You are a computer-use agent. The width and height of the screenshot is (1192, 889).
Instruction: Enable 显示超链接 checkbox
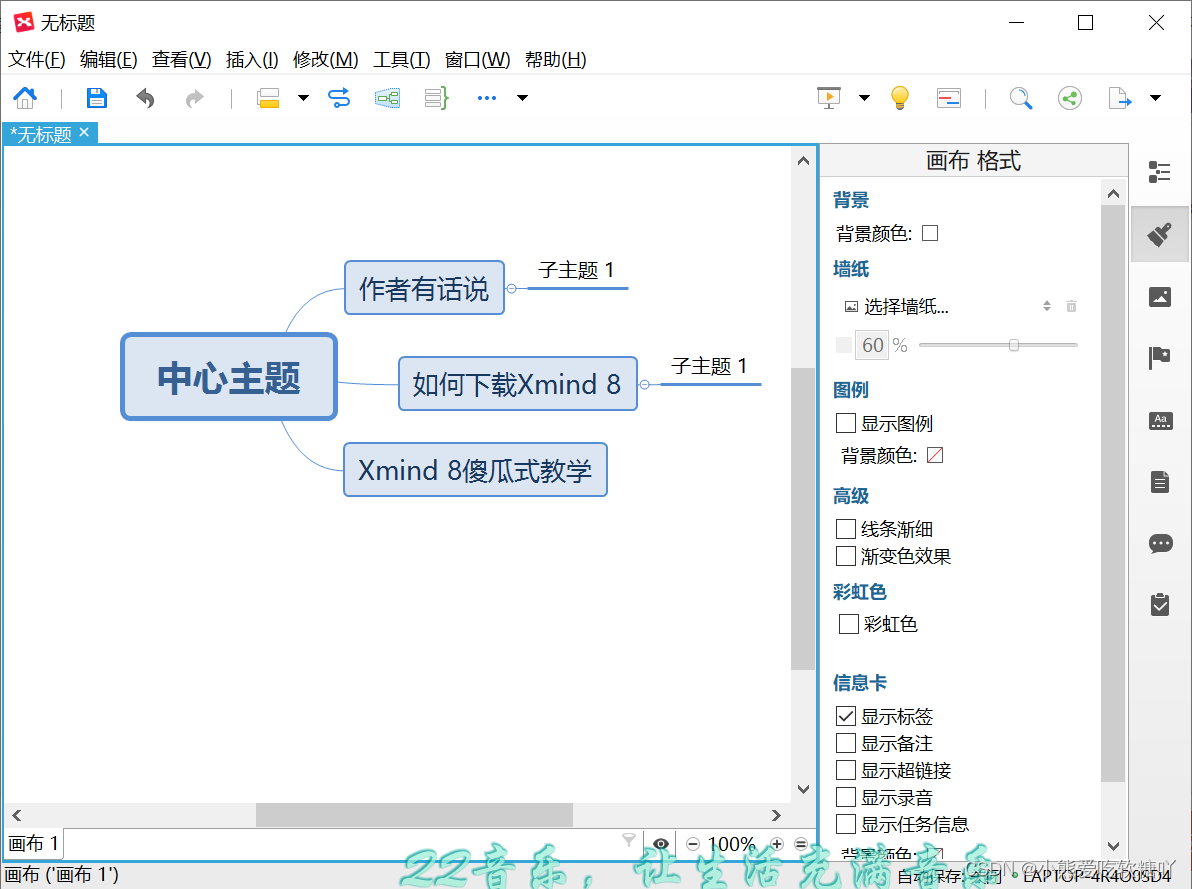click(x=845, y=770)
